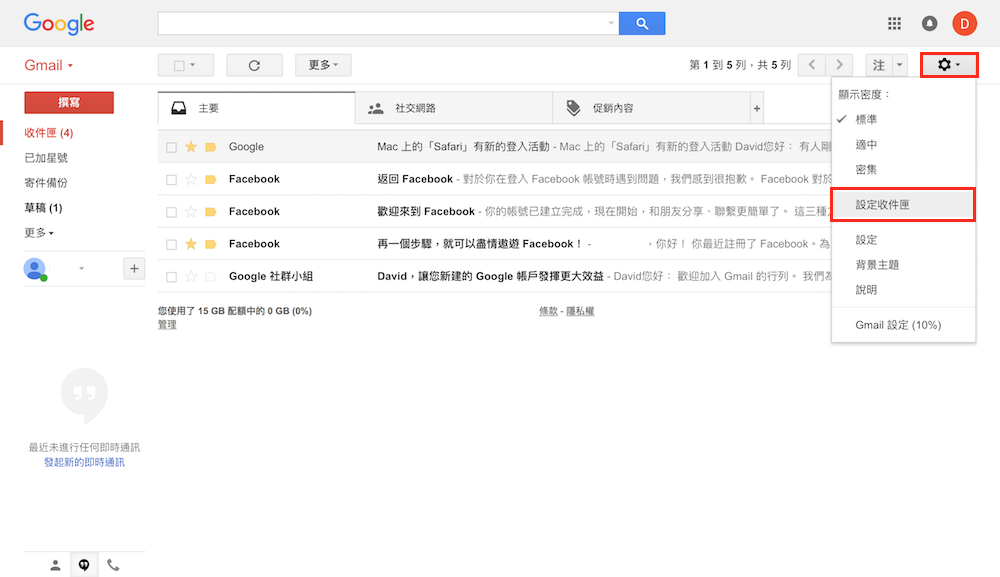This screenshot has height=577, width=1000.
Task: Open the notifications bell icon
Action: click(x=930, y=23)
